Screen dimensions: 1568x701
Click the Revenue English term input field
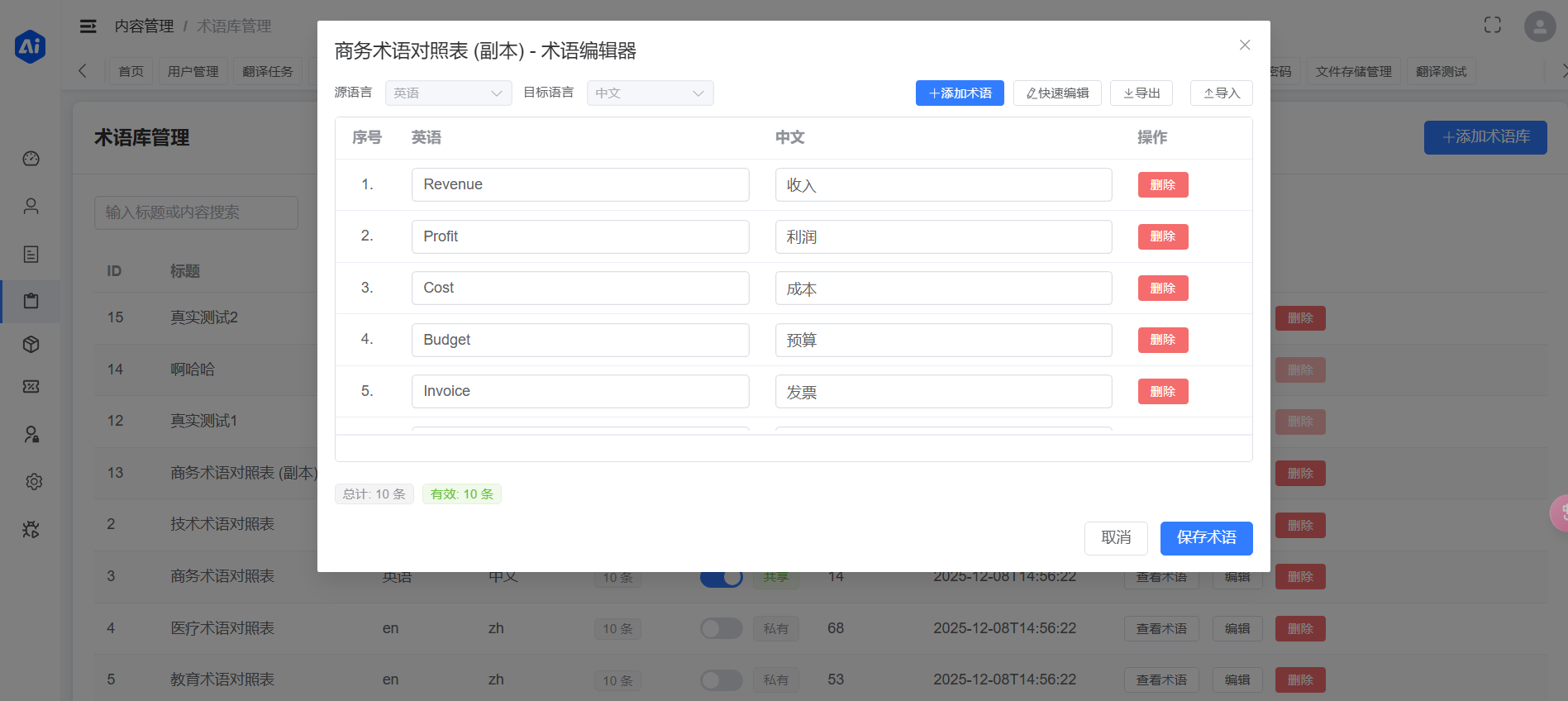click(580, 185)
